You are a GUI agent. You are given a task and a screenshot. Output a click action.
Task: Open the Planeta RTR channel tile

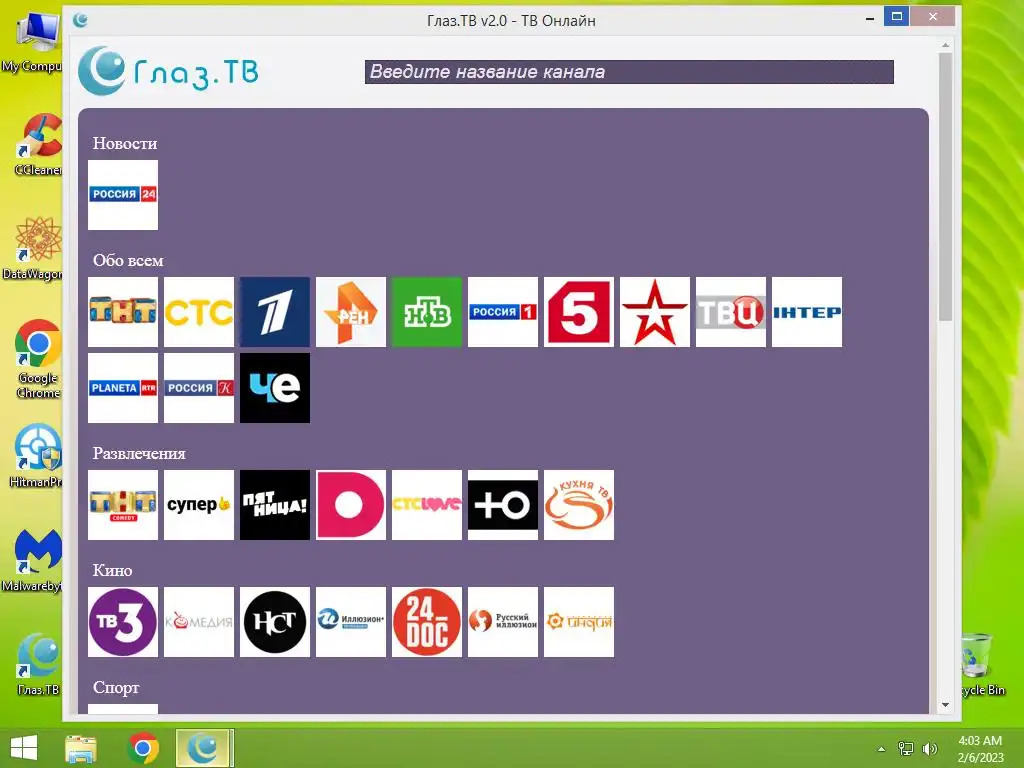(x=123, y=388)
